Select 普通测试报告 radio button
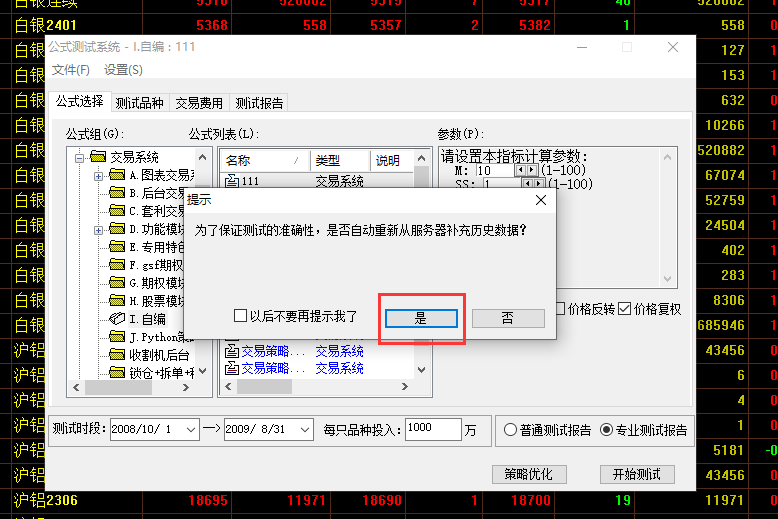778x519 pixels. coord(511,430)
